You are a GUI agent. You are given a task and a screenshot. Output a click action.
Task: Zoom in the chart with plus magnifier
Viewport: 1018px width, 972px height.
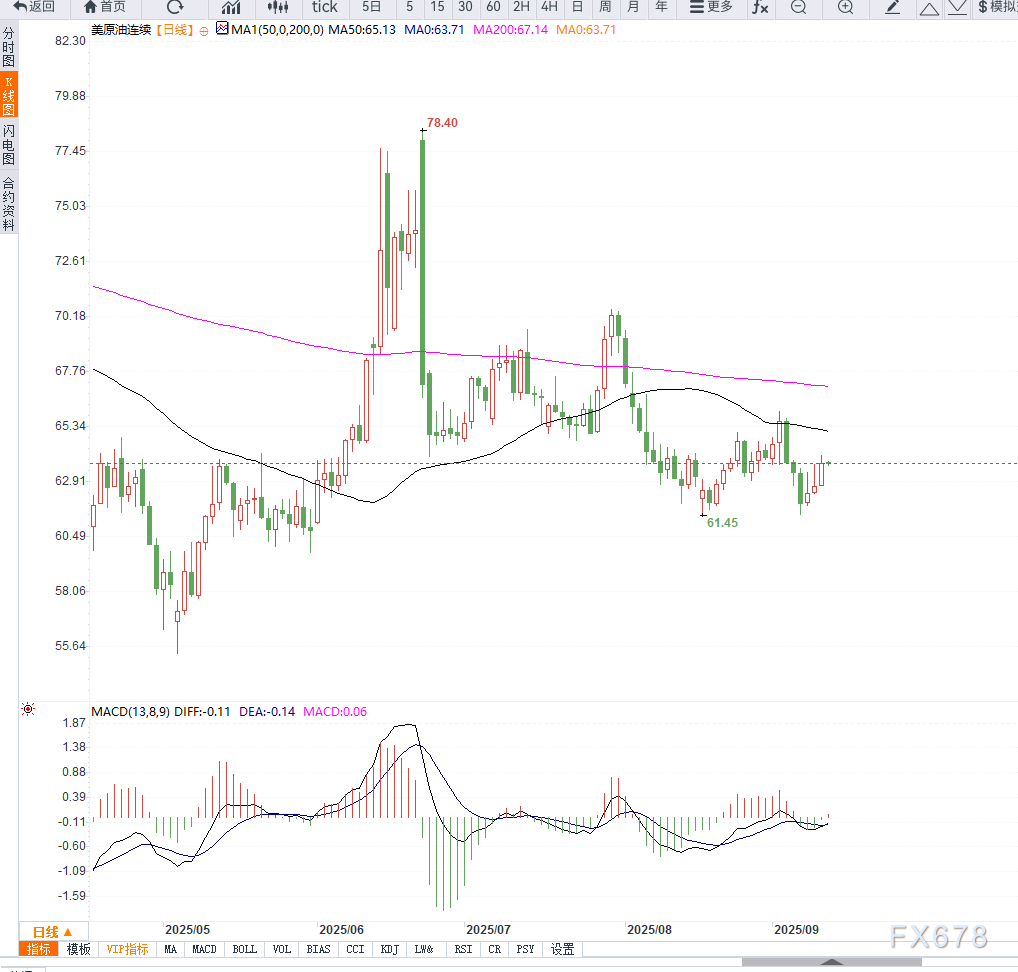click(845, 7)
